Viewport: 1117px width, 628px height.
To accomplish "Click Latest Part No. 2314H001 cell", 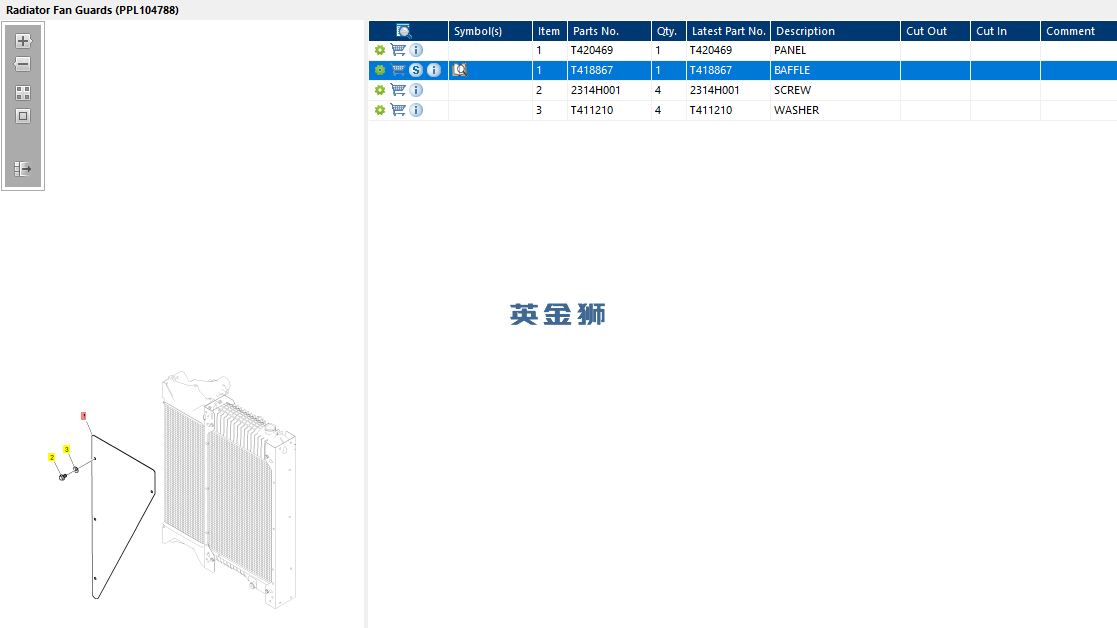I will pos(728,90).
